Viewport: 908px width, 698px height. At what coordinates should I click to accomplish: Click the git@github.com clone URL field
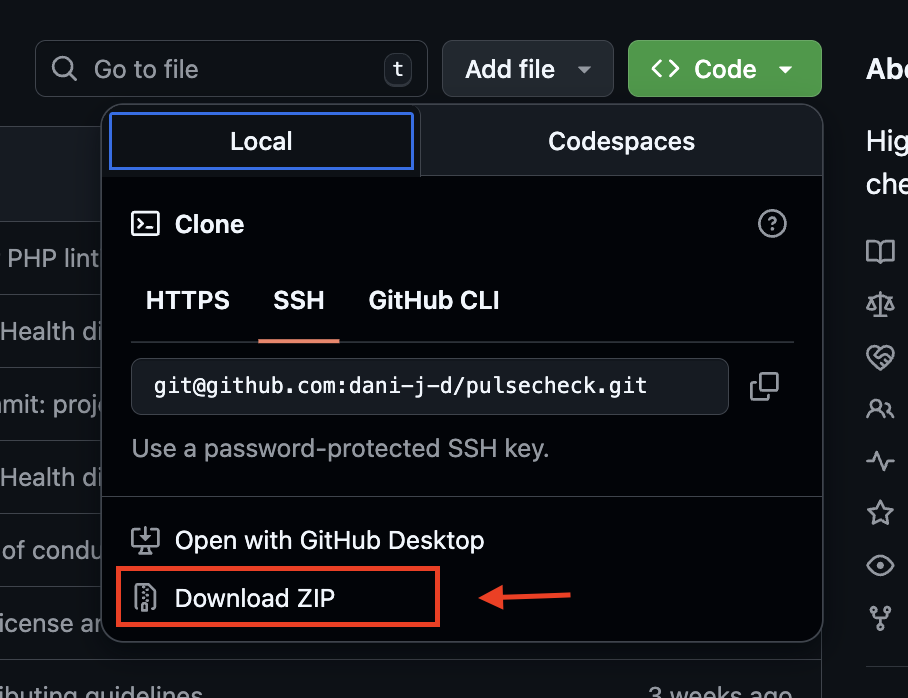tap(430, 386)
